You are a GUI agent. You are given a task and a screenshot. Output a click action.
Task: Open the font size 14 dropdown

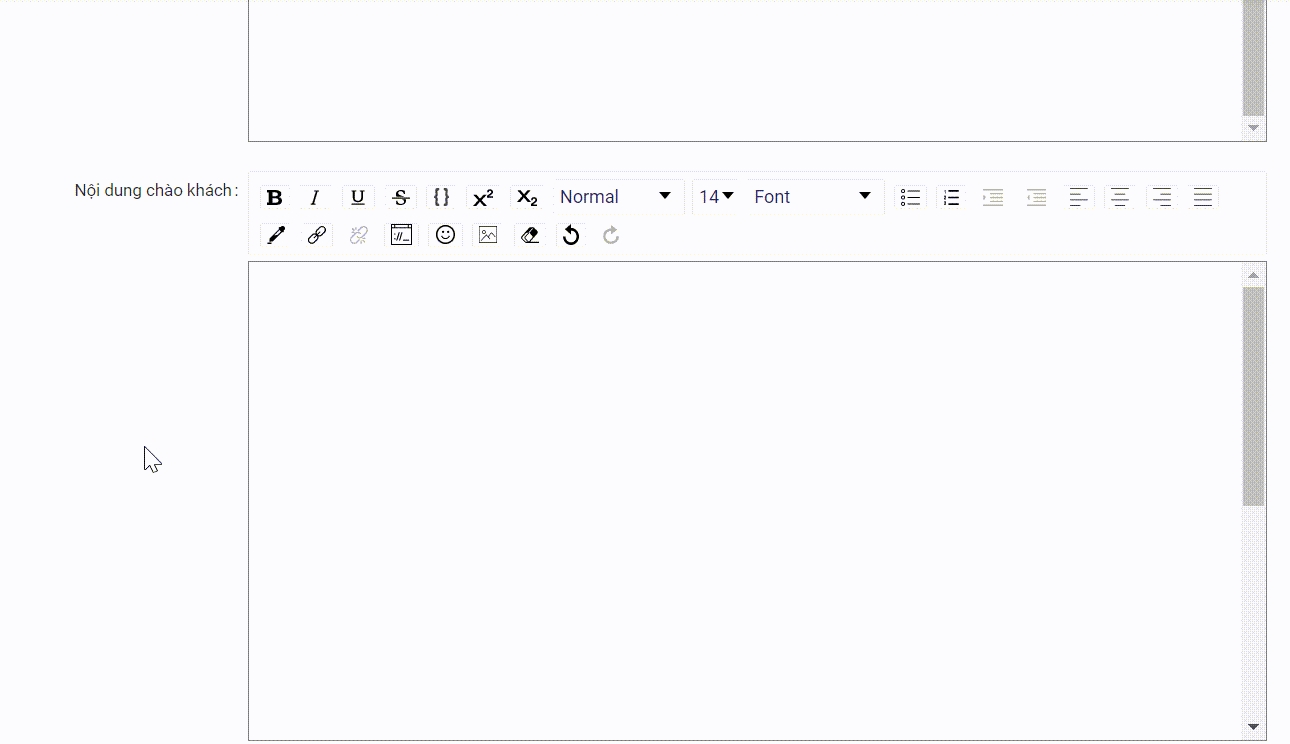[716, 197]
